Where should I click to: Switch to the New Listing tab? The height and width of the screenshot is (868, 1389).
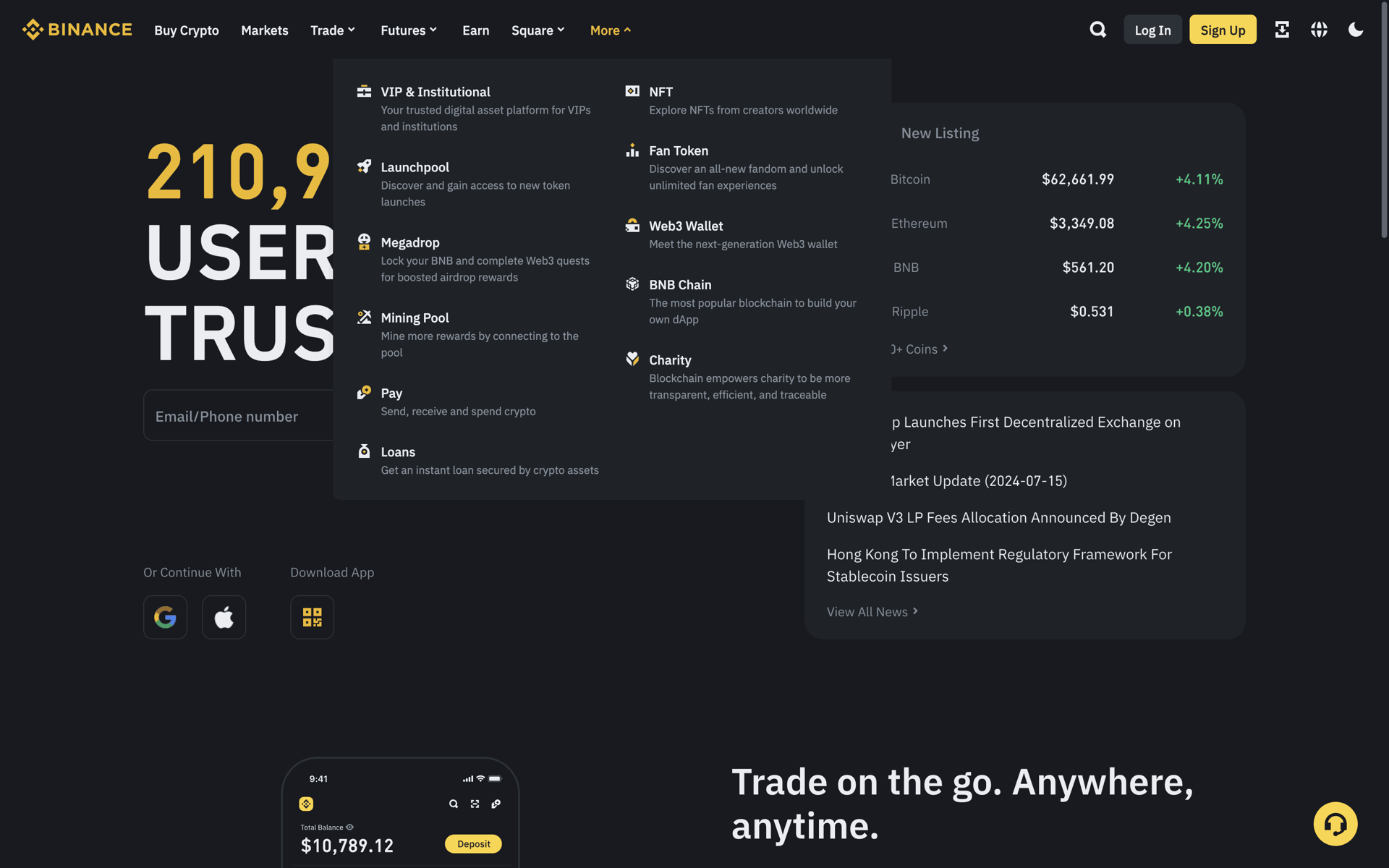coord(940,132)
